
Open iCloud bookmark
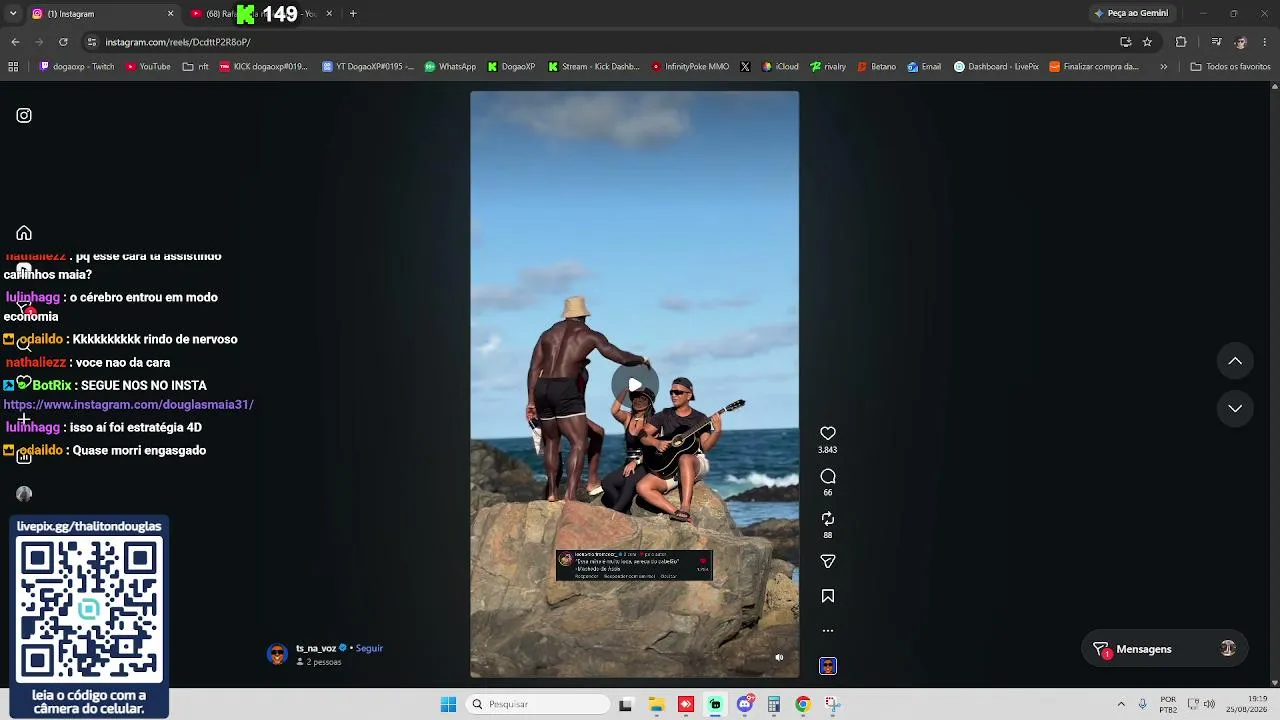point(780,67)
